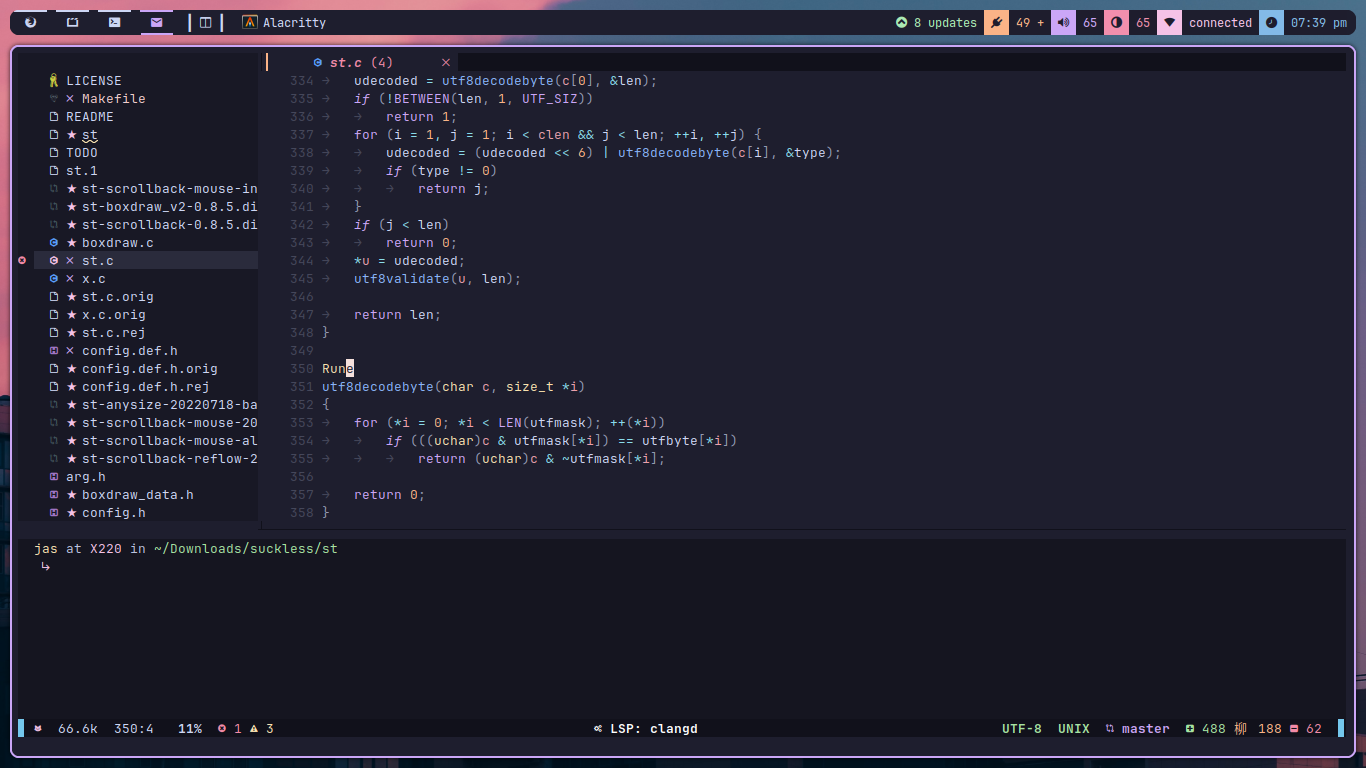This screenshot has width=1366, height=768.
Task: Open the network dropdown arrow before connected
Action: (1169, 21)
